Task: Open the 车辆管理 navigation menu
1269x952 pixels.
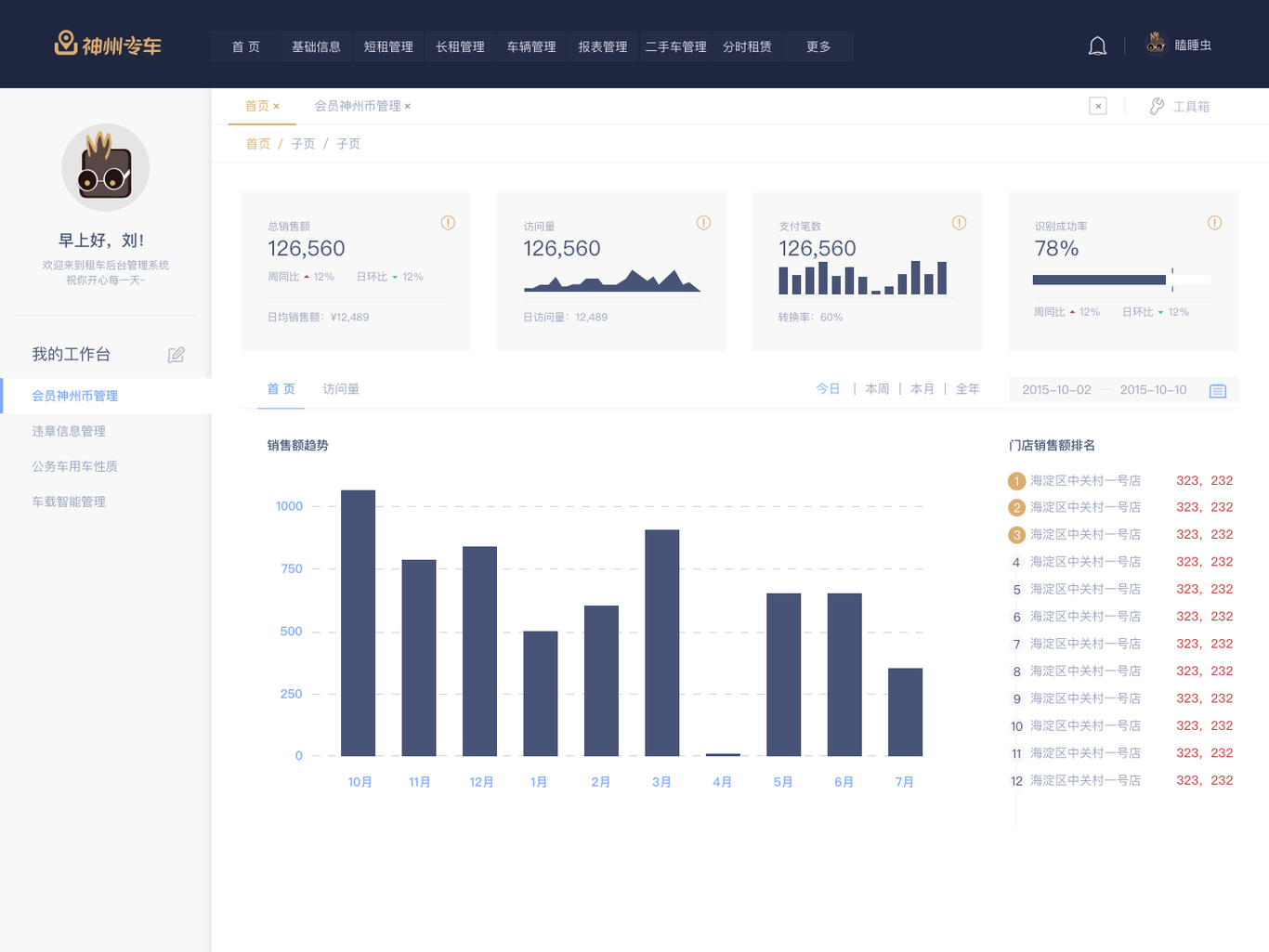Action: click(531, 46)
